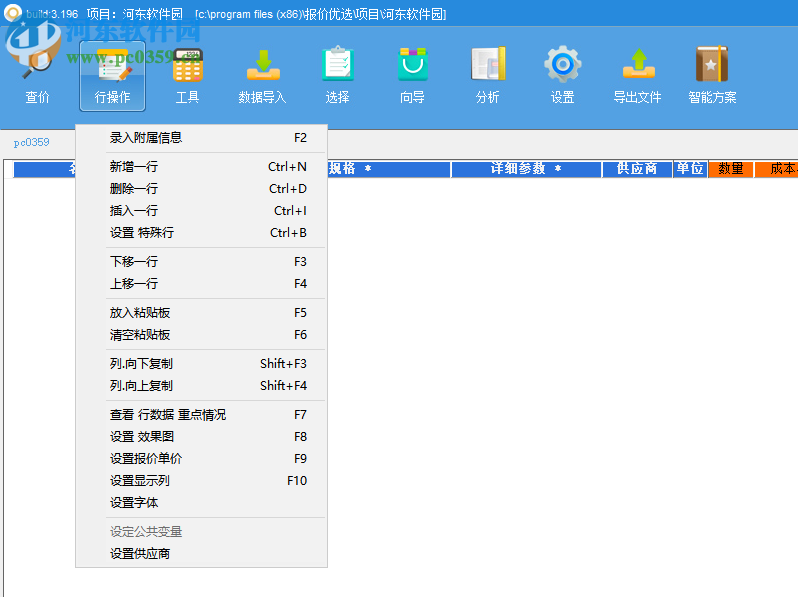Choose 列.向下复制 menu entry

202,363
